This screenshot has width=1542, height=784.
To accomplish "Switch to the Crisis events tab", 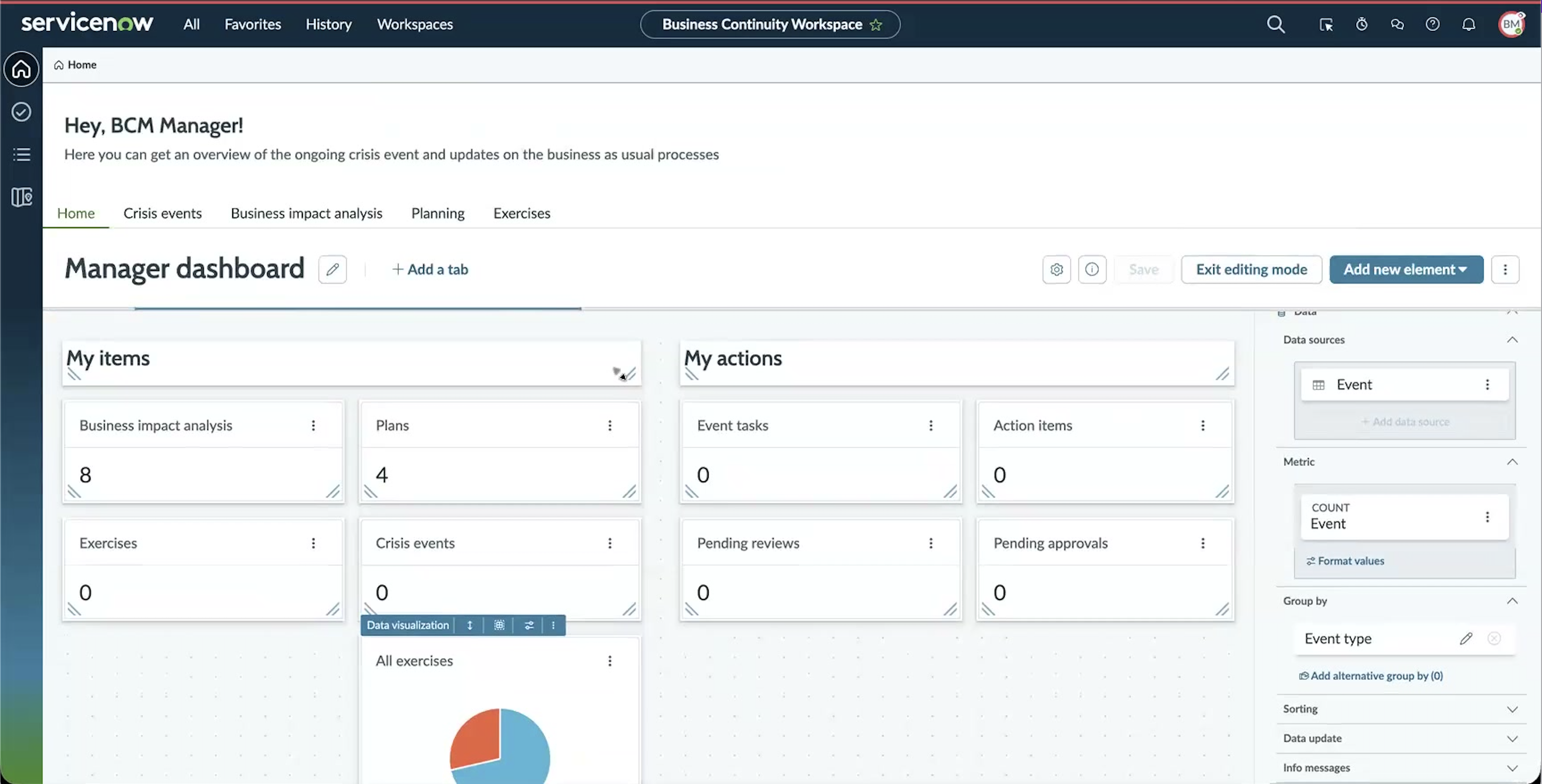I will (162, 213).
